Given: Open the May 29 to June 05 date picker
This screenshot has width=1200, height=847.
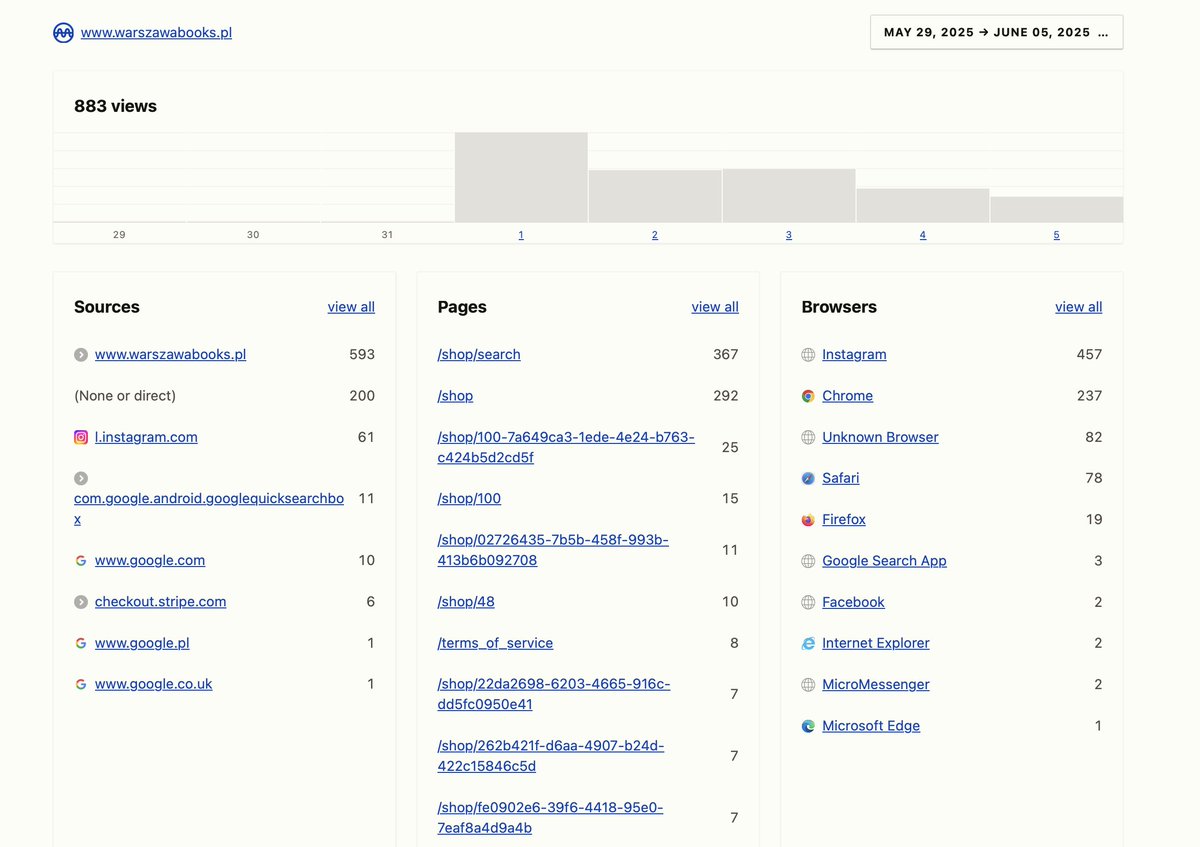Looking at the screenshot, I should pyautogui.click(x=996, y=31).
